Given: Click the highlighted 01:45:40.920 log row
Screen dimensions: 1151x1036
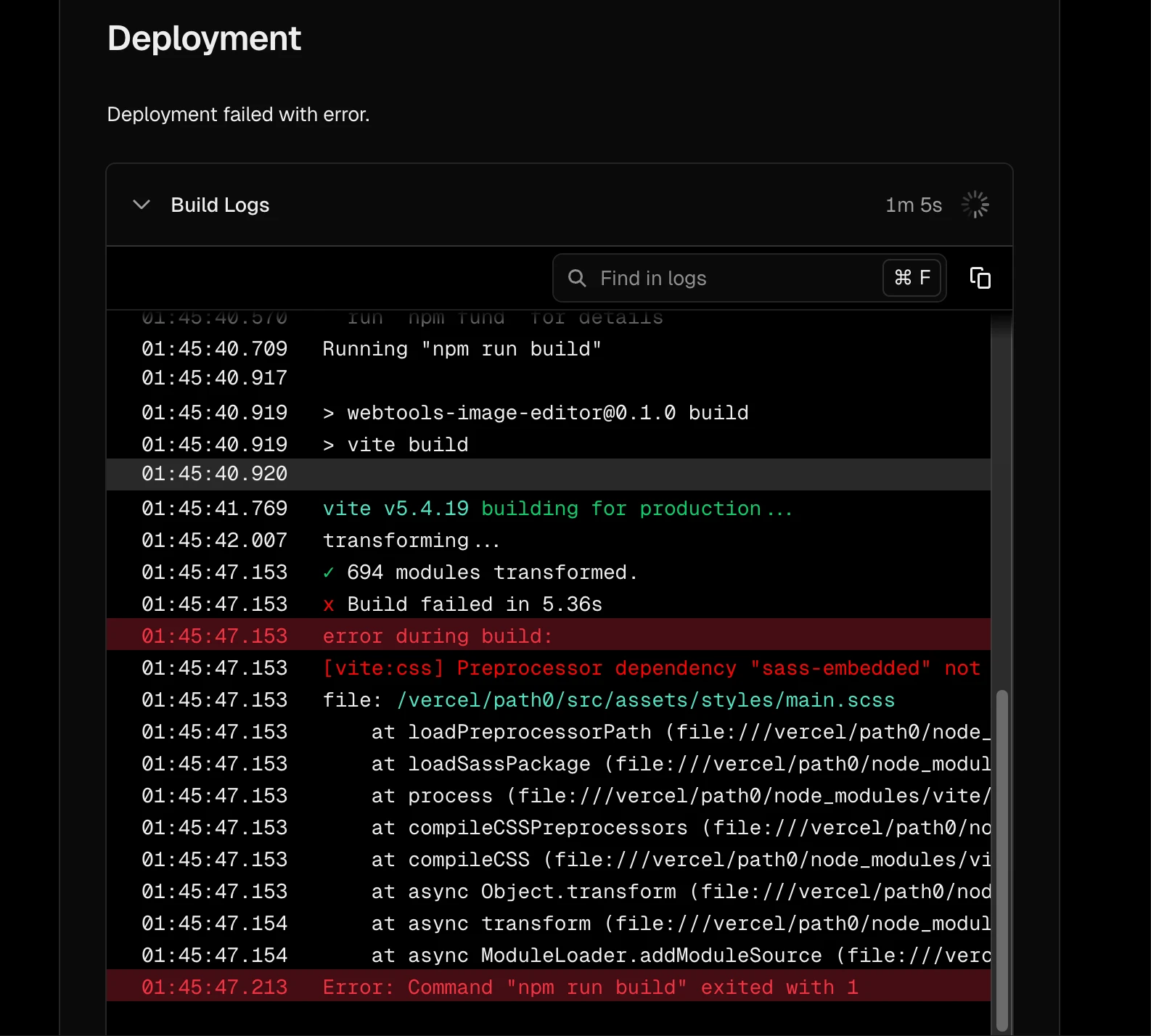Looking at the screenshot, I should click(549, 474).
